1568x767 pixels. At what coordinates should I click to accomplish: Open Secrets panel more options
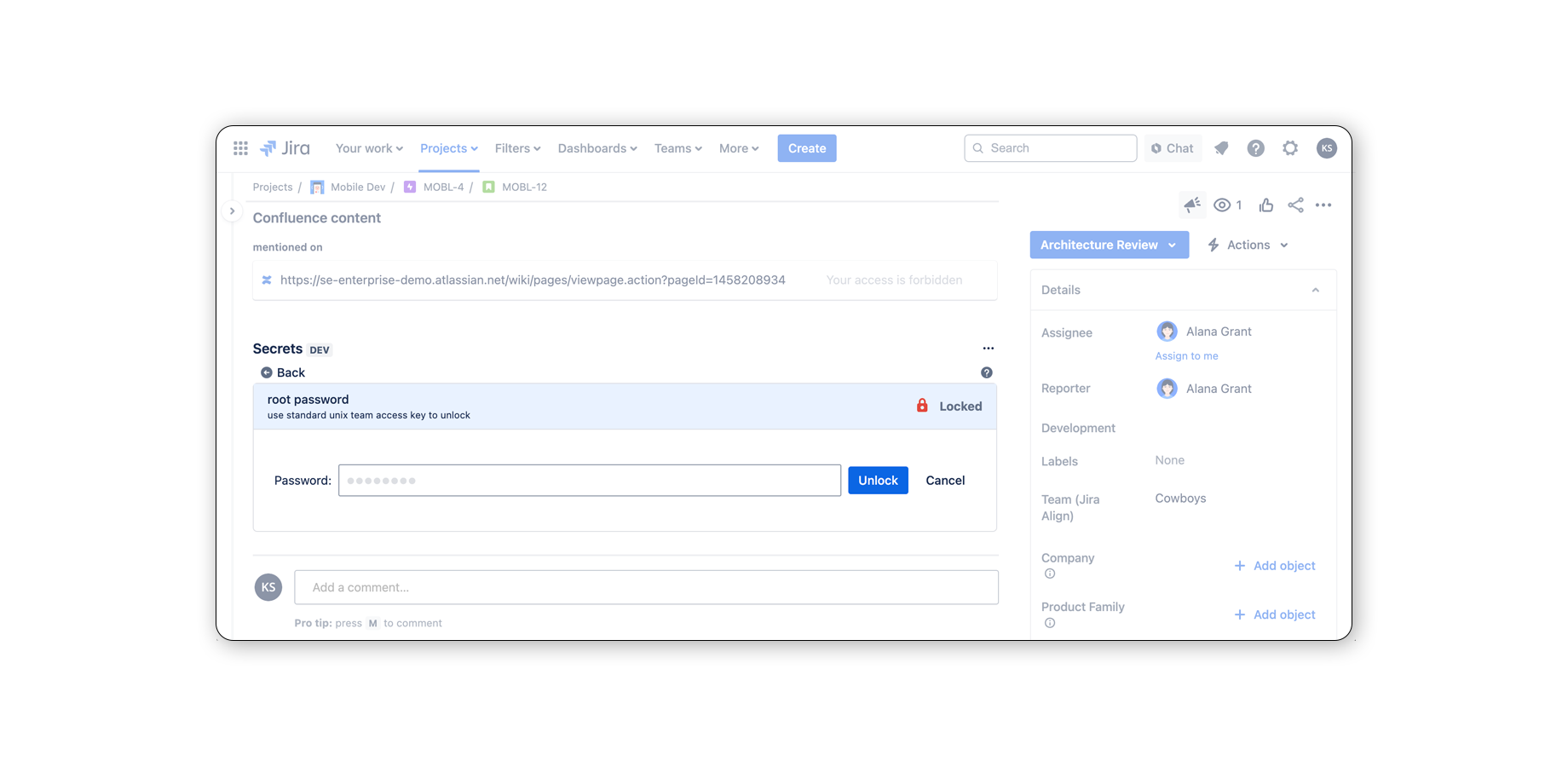[x=988, y=349]
